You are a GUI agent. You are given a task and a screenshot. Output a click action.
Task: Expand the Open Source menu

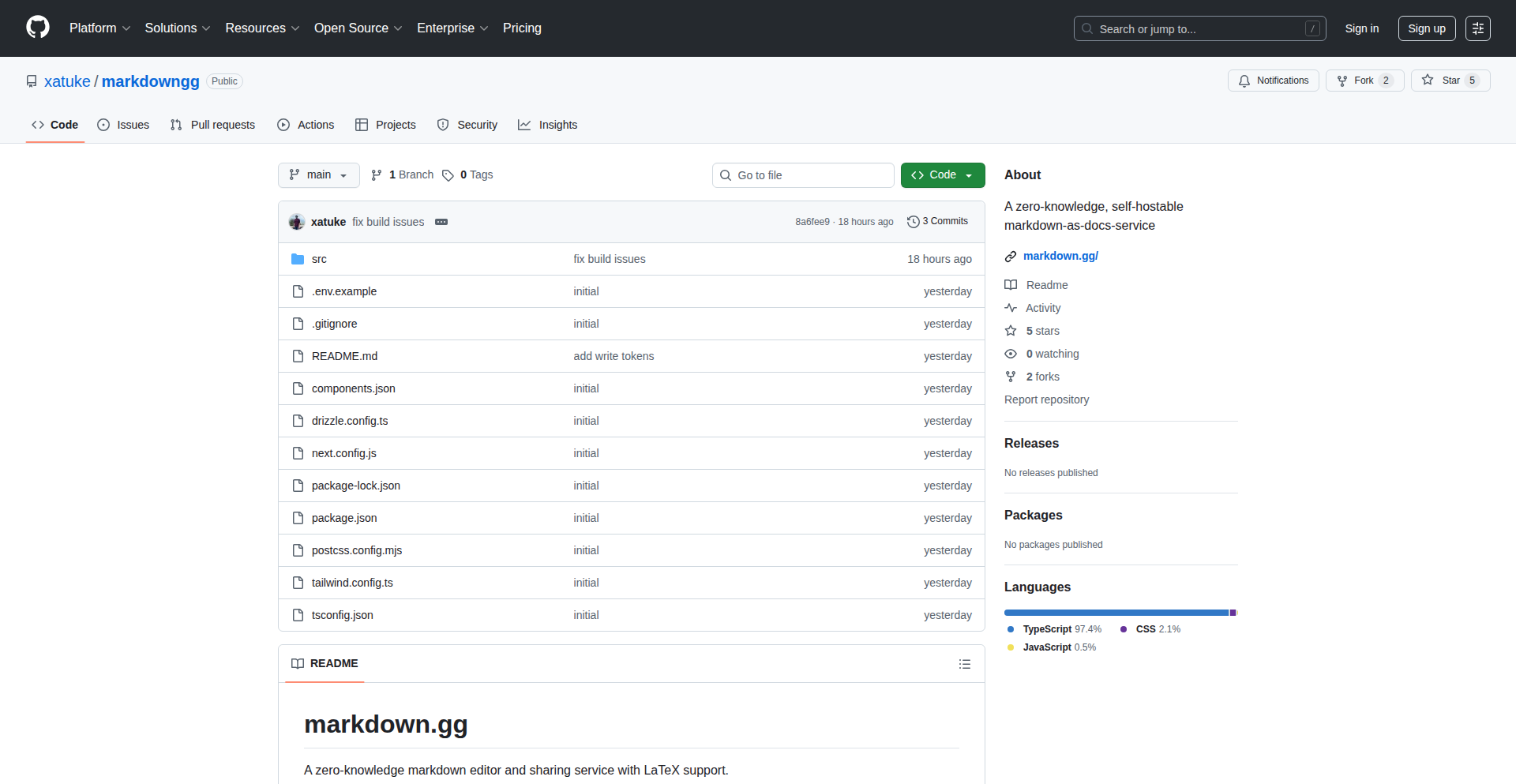357,28
